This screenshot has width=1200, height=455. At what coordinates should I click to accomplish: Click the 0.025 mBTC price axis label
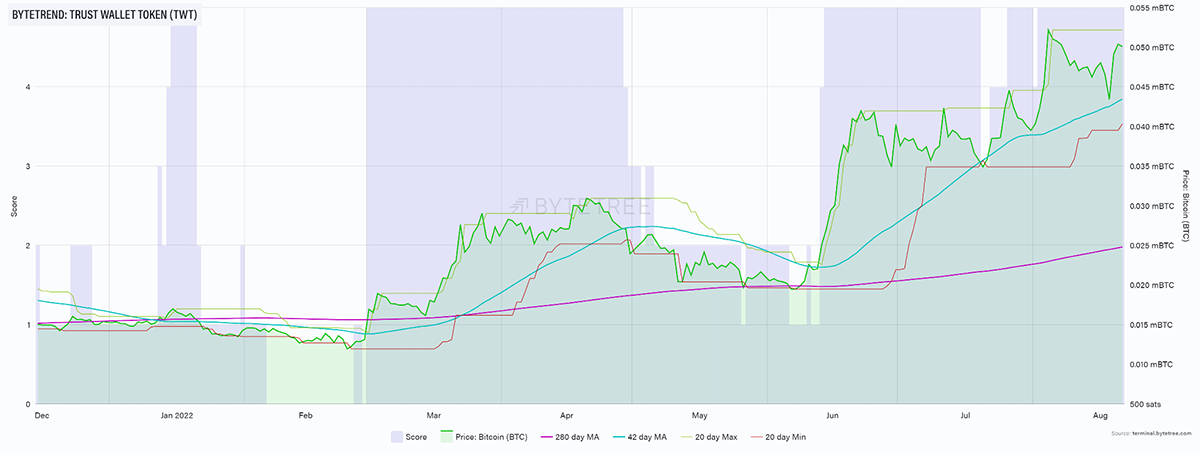[x=1150, y=245]
